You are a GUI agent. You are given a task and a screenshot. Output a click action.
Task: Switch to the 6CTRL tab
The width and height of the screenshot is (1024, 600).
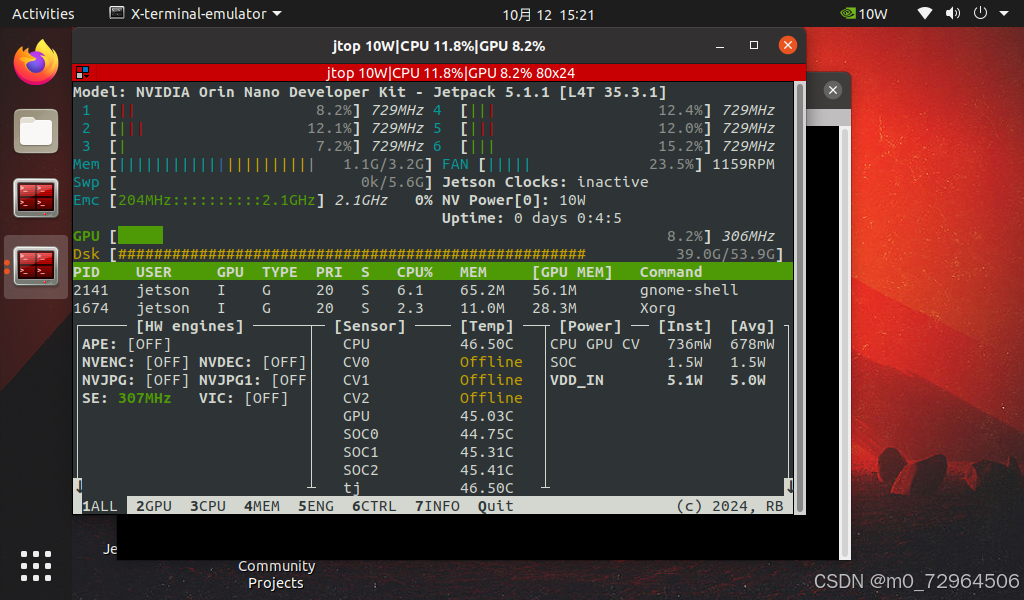[x=374, y=506]
